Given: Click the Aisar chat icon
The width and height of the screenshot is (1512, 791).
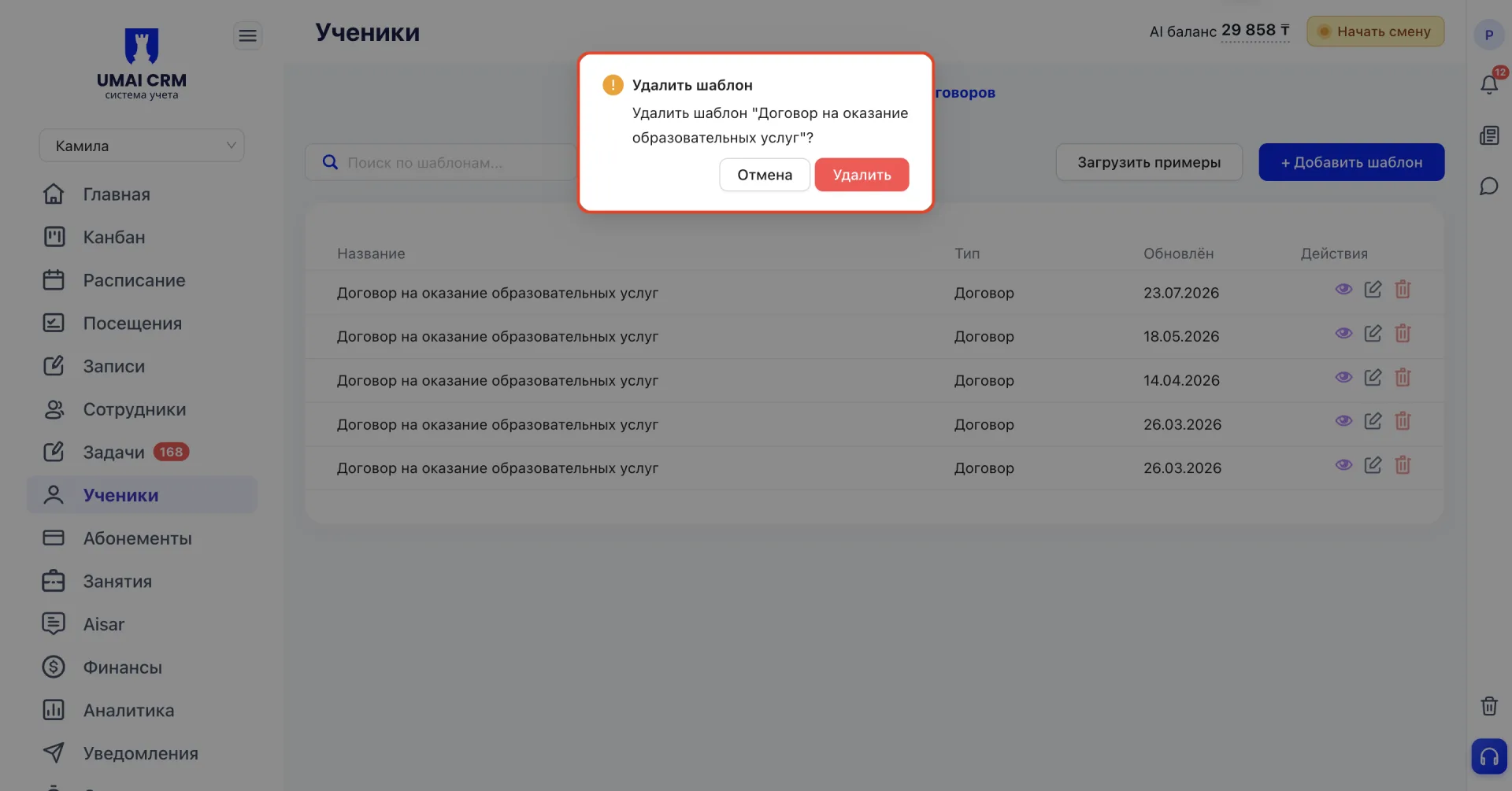Looking at the screenshot, I should point(54,624).
